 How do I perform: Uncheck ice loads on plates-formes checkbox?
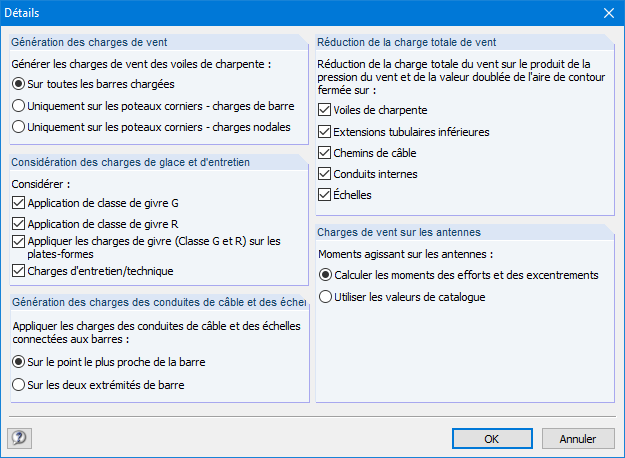pos(19,241)
